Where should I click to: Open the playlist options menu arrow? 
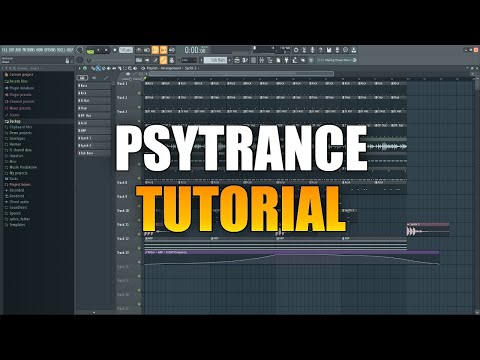(x=79, y=68)
